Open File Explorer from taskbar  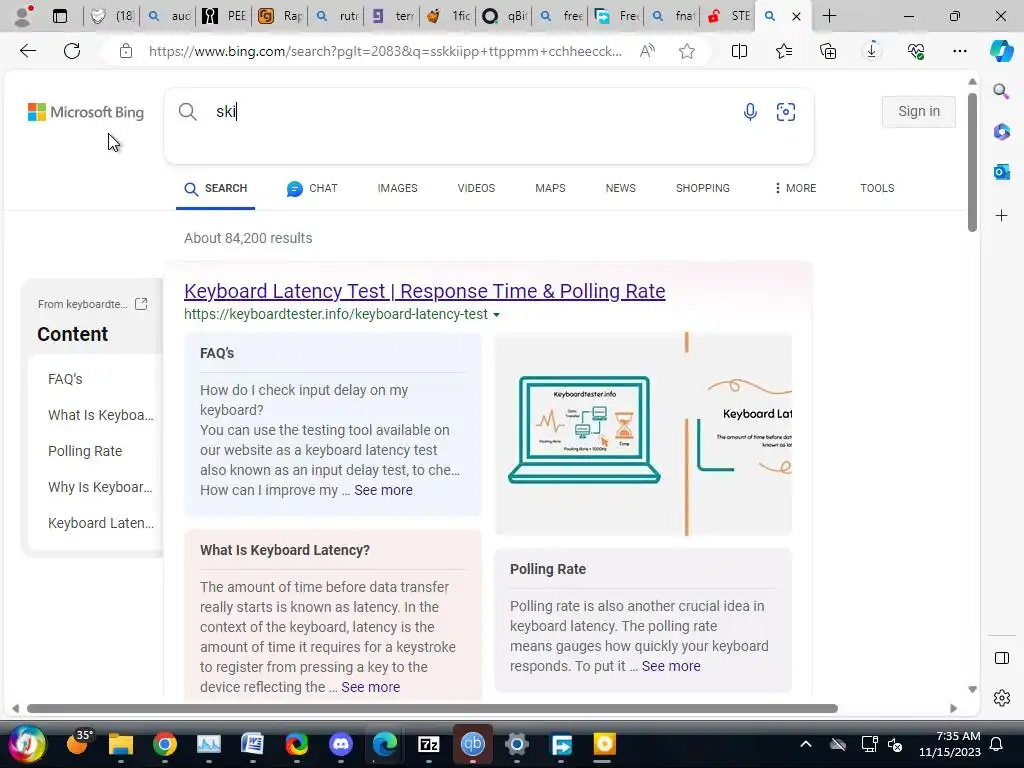(120, 744)
